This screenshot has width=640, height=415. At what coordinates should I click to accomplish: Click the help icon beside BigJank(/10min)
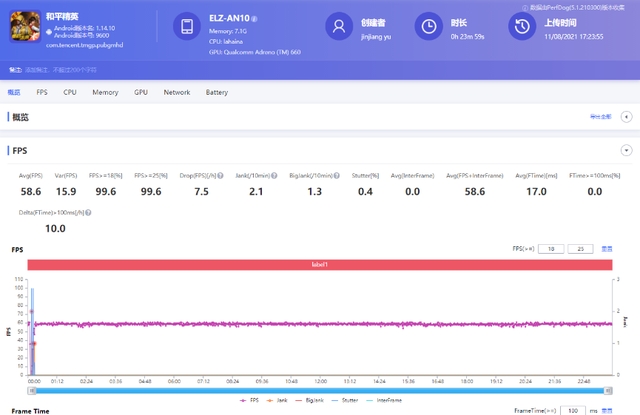pos(336,175)
